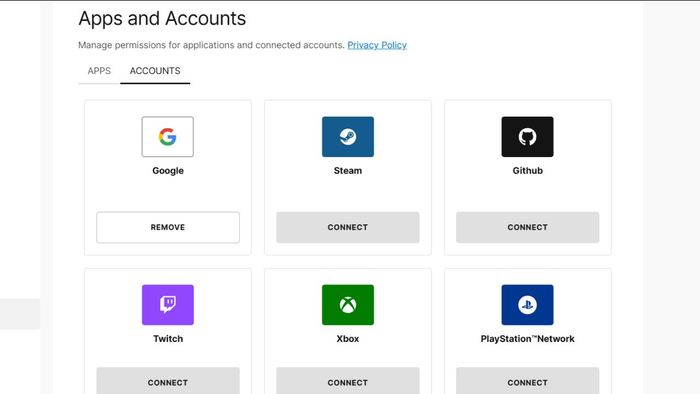Click the Twitch logo icon

click(168, 305)
